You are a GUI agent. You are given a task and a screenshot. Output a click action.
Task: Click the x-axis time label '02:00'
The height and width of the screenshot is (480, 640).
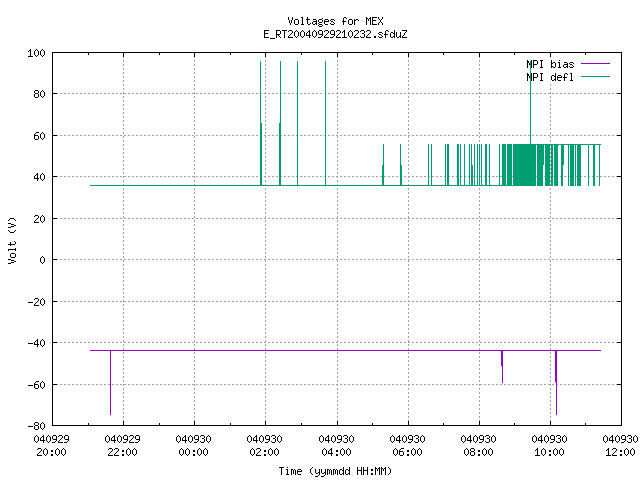coord(264,452)
